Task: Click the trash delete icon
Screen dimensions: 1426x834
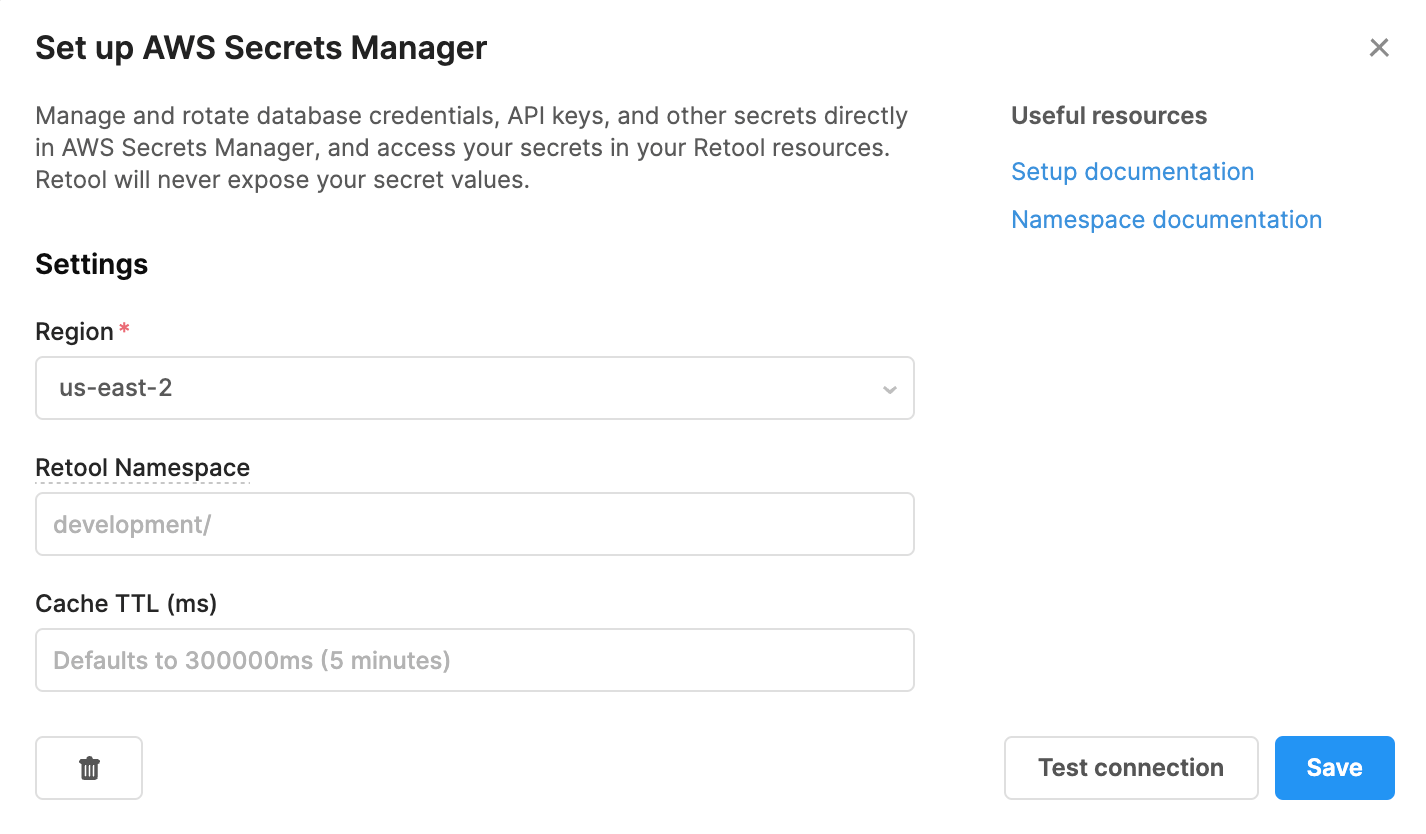Action: tap(89, 768)
